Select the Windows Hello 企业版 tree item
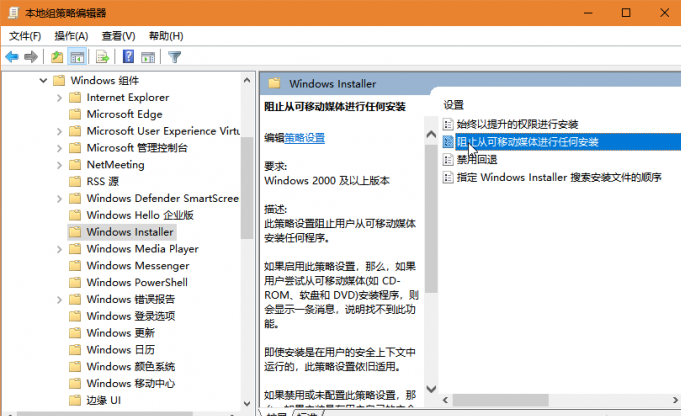Screen dimensions: 681x416 pyautogui.click(x=140, y=215)
